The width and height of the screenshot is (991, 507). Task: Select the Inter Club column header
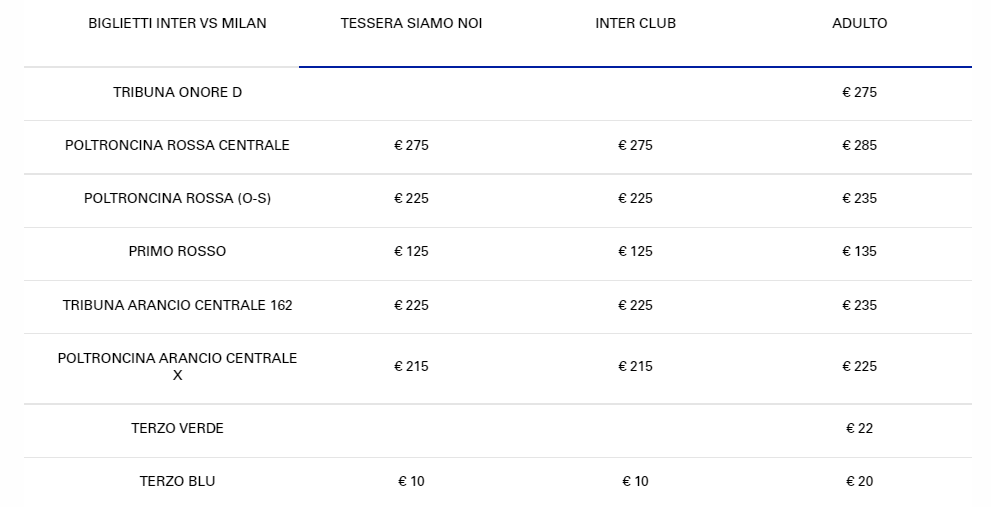pyautogui.click(x=635, y=23)
